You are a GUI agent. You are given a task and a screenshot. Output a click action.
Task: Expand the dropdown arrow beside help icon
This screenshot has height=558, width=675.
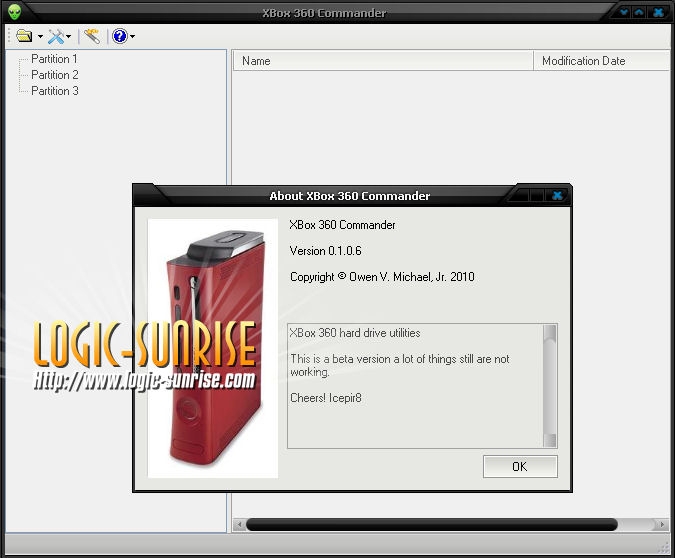132,37
